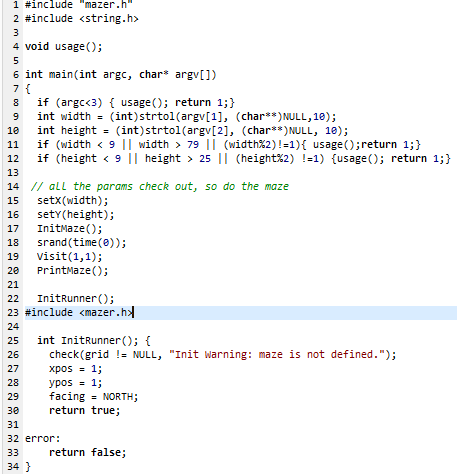
Task: Click line number 25 in the gutter
Action: click(x=13, y=341)
